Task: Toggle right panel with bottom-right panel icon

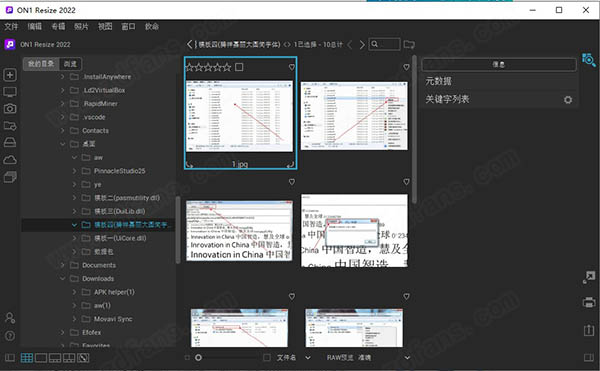Action: tap(589, 358)
